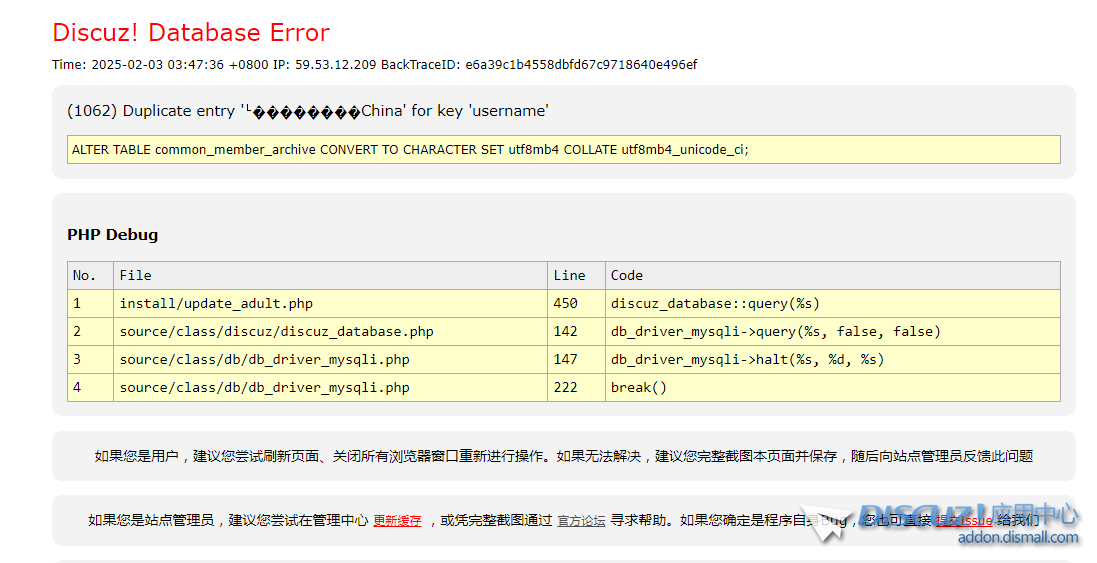Click the ALTER TABLE SQL statement box
Screen dimensions: 1097x563
(563, 150)
